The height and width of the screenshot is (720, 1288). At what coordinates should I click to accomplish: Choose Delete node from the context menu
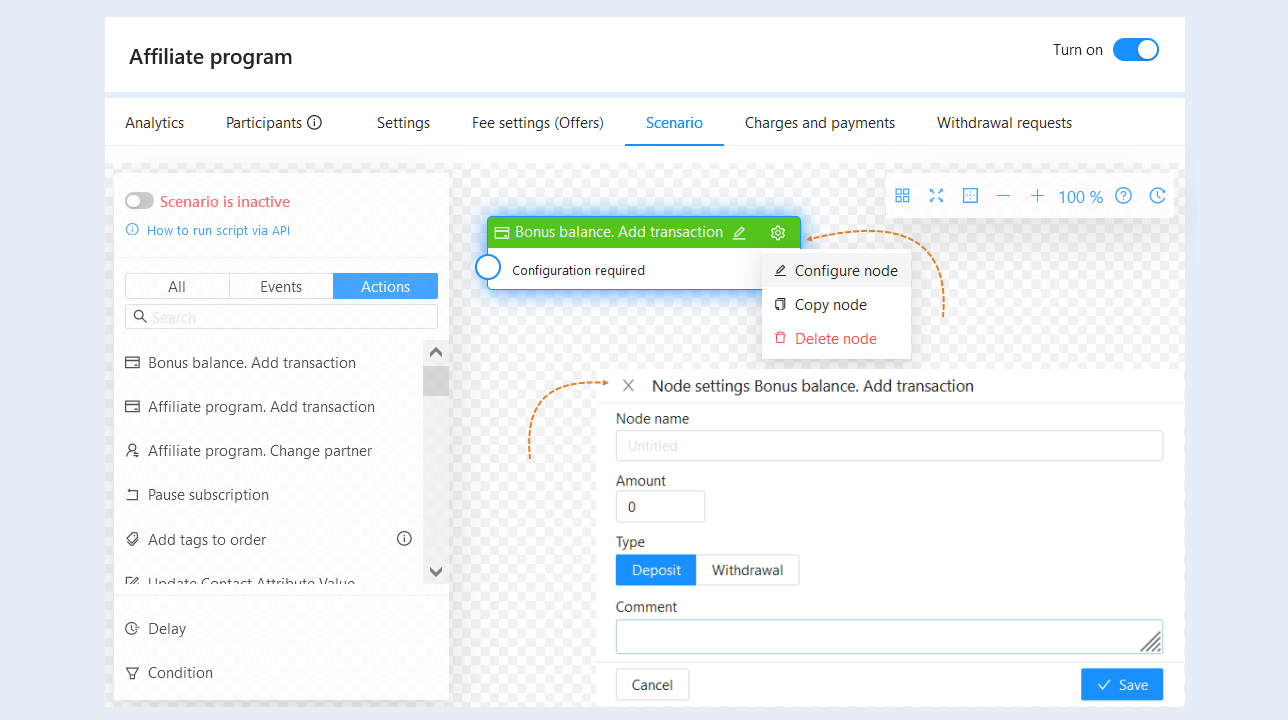[836, 339]
